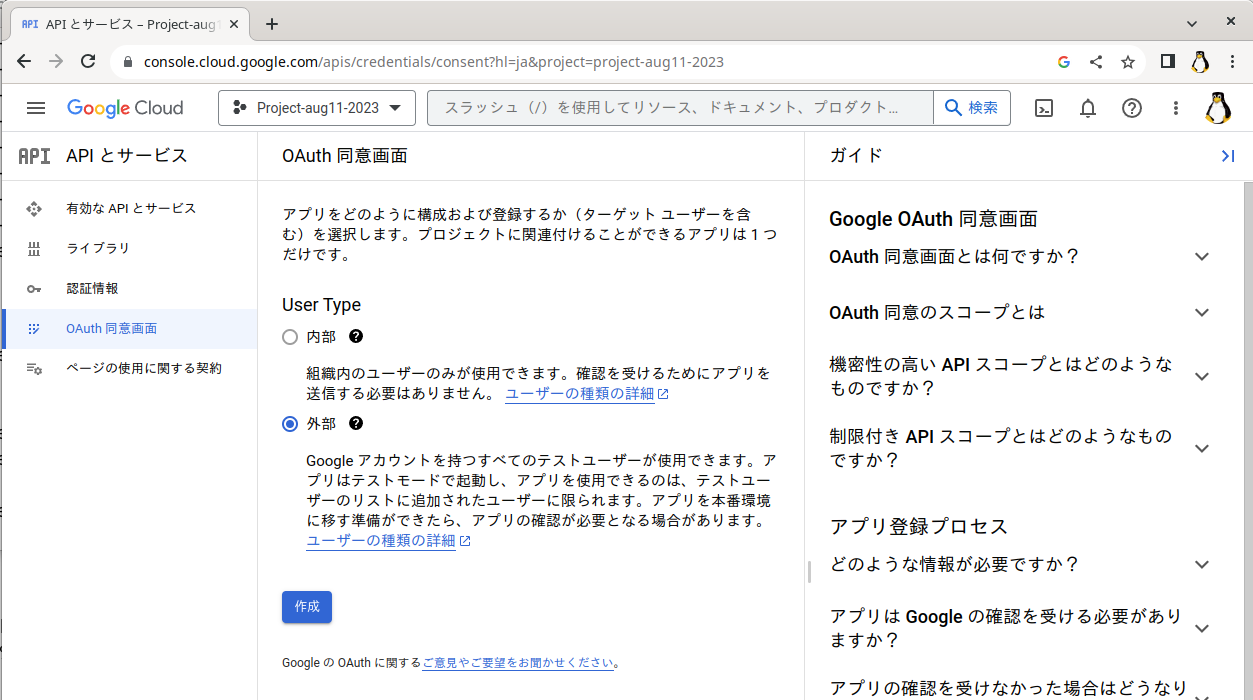Open Chrome profile penguin icon in toolbar
Screen dimensions: 1253x700
point(1200,62)
